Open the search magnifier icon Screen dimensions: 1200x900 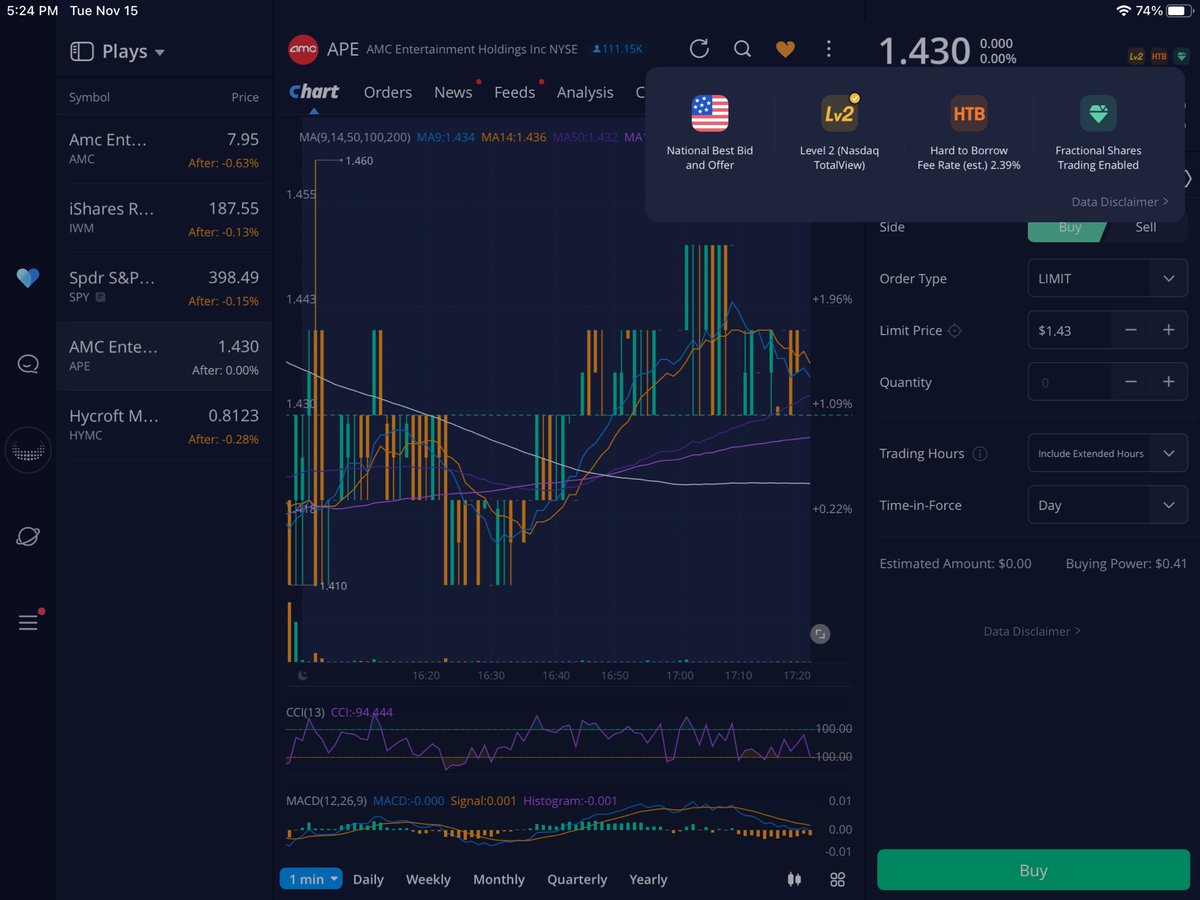click(x=742, y=48)
